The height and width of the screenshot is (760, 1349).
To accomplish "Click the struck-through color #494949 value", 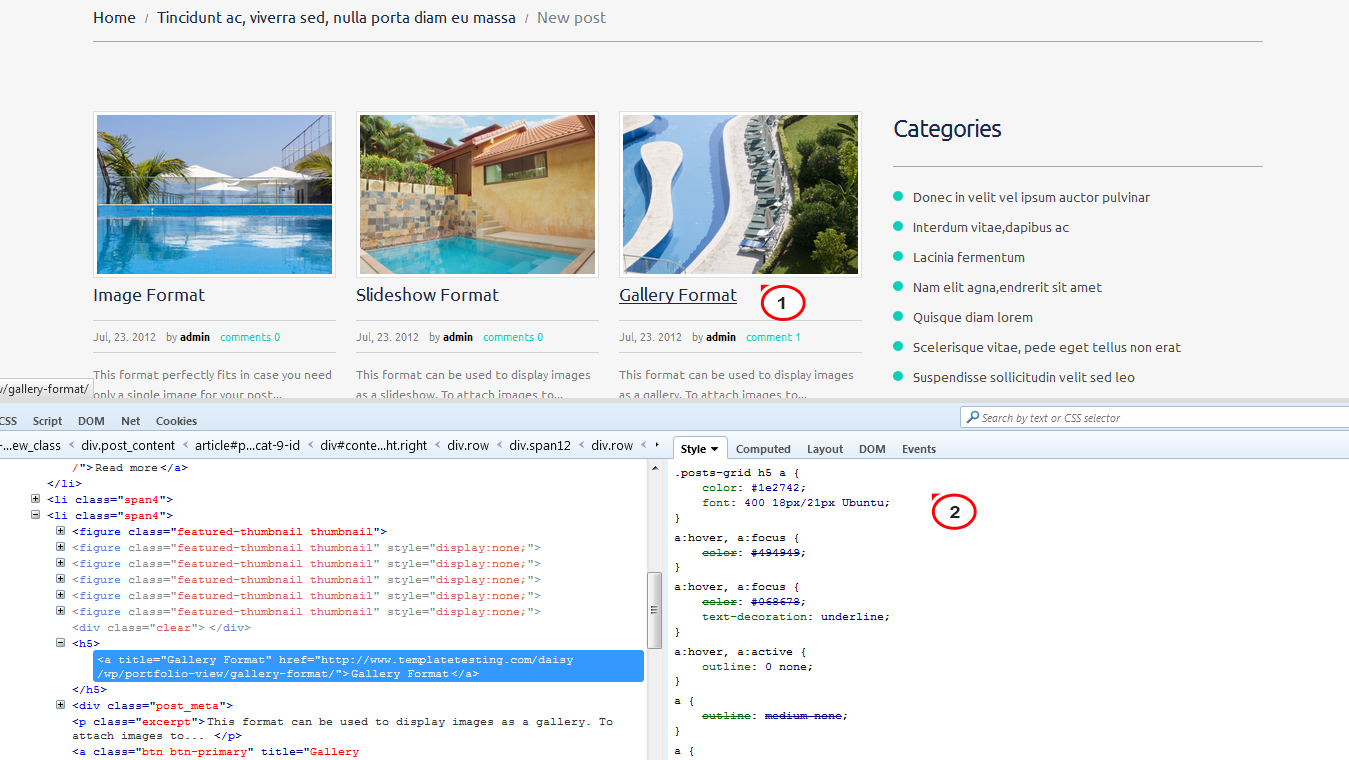I will (x=776, y=552).
